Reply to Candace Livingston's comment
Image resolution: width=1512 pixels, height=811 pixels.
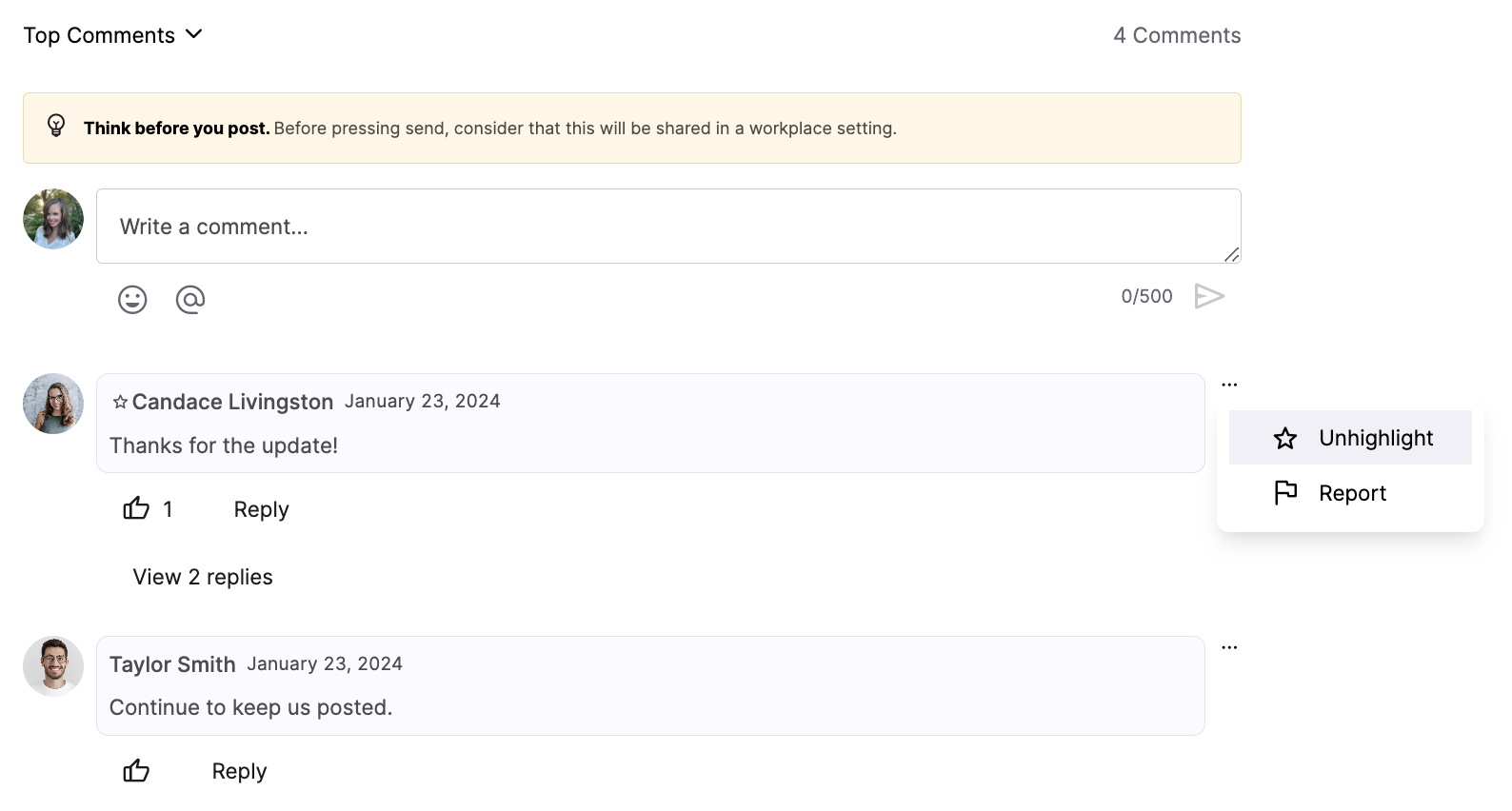click(261, 509)
